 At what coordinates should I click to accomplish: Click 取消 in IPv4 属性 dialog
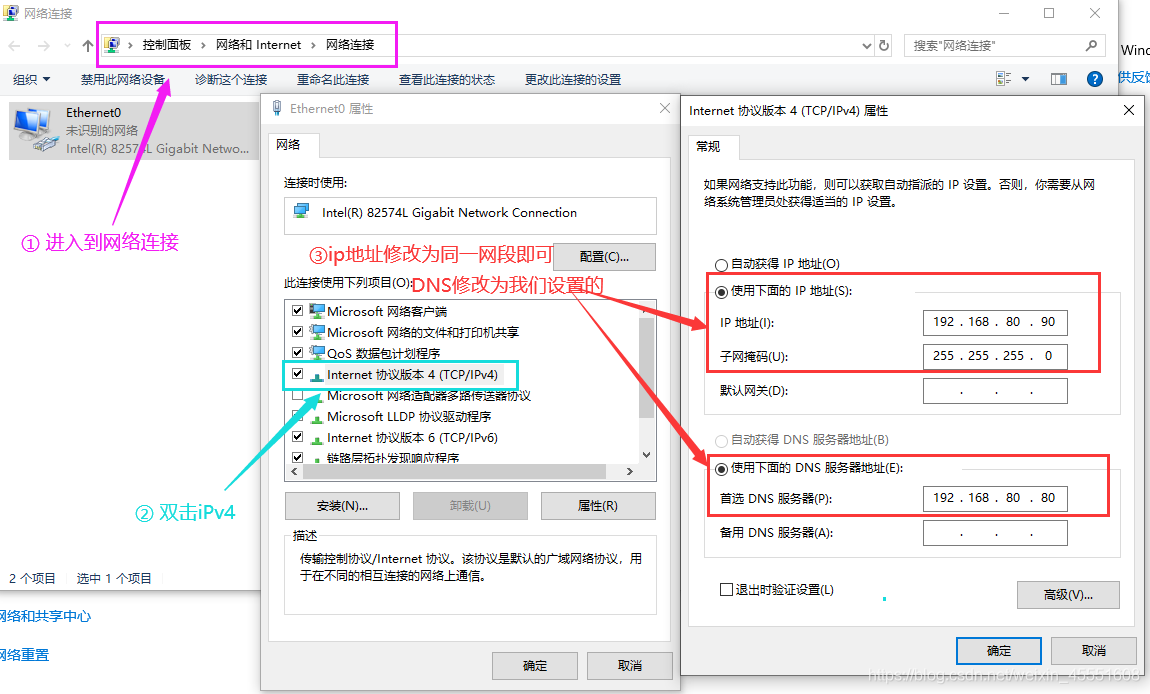pyautogui.click(x=1094, y=651)
